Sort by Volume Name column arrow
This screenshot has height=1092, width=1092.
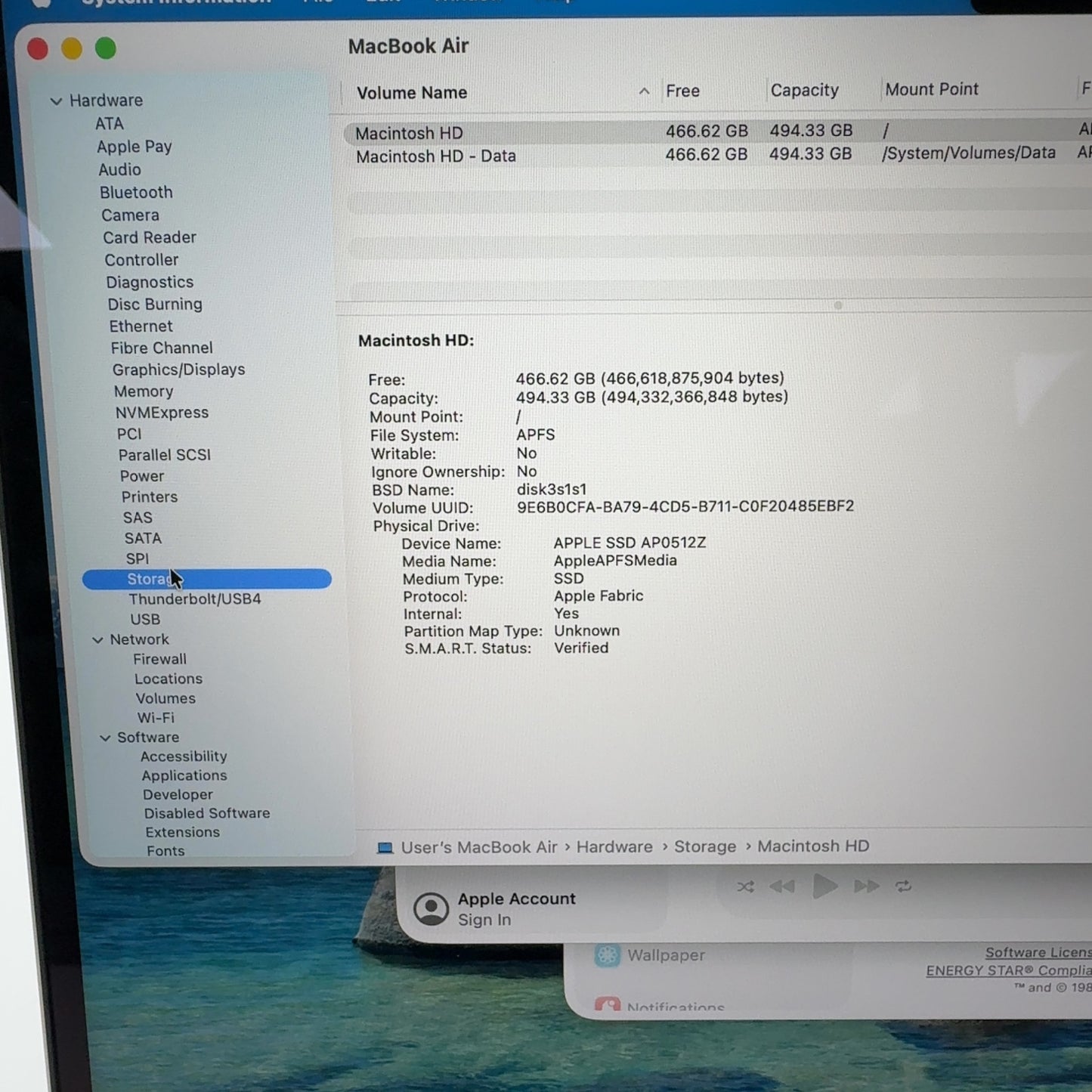click(644, 91)
